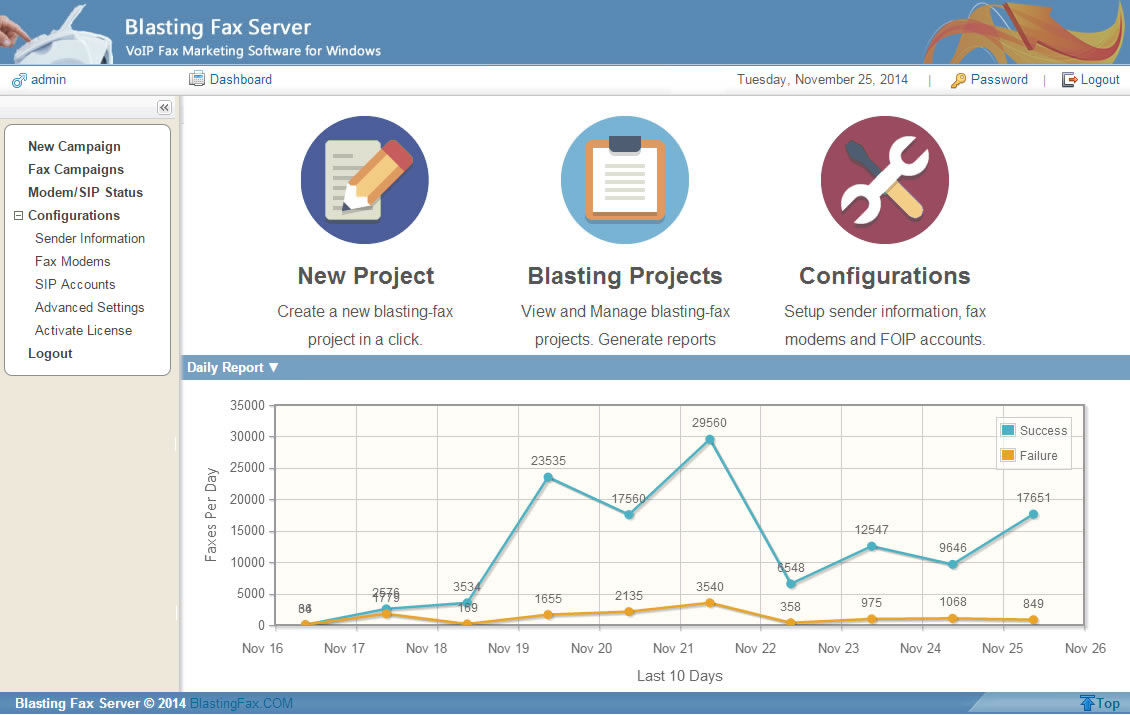Click the Password key icon
Image resolution: width=1130 pixels, height=715 pixels.
(958, 80)
